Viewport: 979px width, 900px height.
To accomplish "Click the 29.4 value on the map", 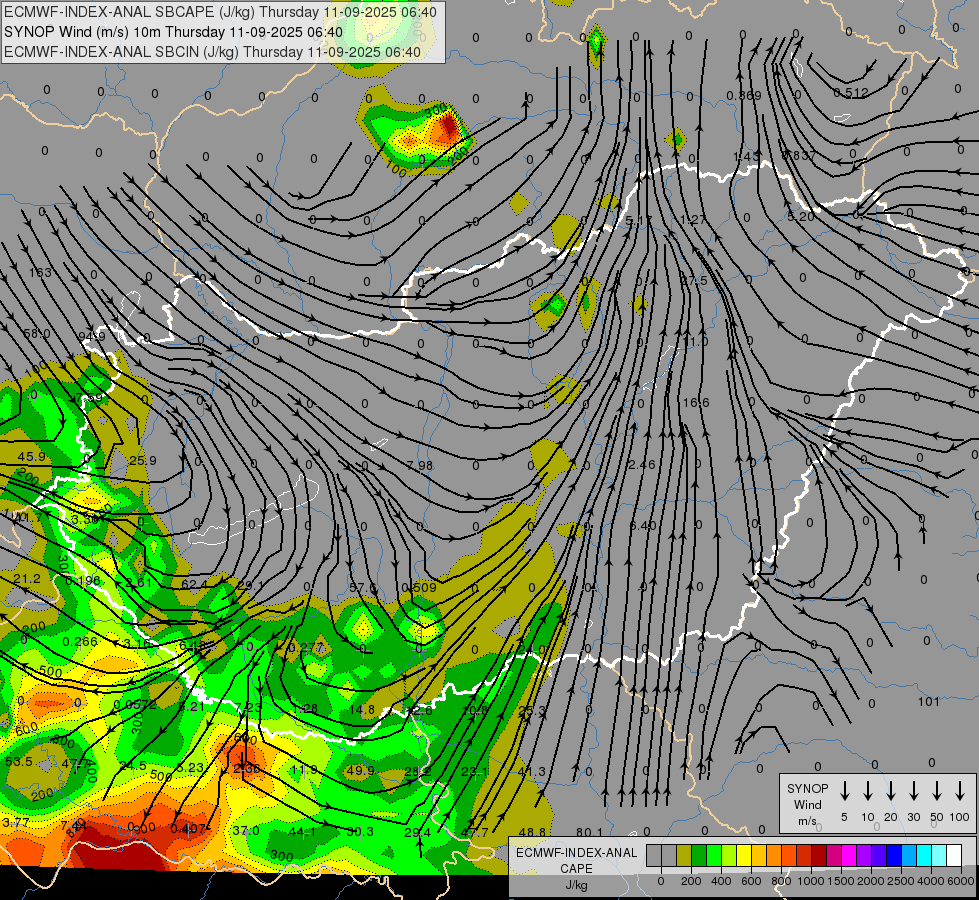I will tap(418, 832).
